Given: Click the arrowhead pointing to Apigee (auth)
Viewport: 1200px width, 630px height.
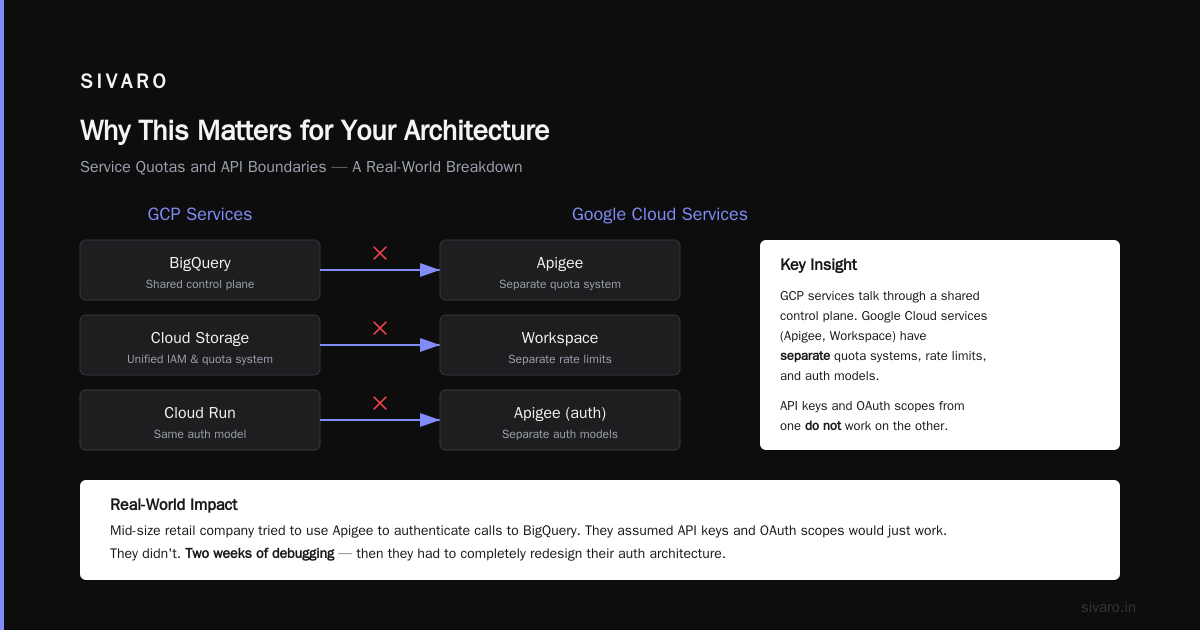Looking at the screenshot, I should (x=430, y=420).
